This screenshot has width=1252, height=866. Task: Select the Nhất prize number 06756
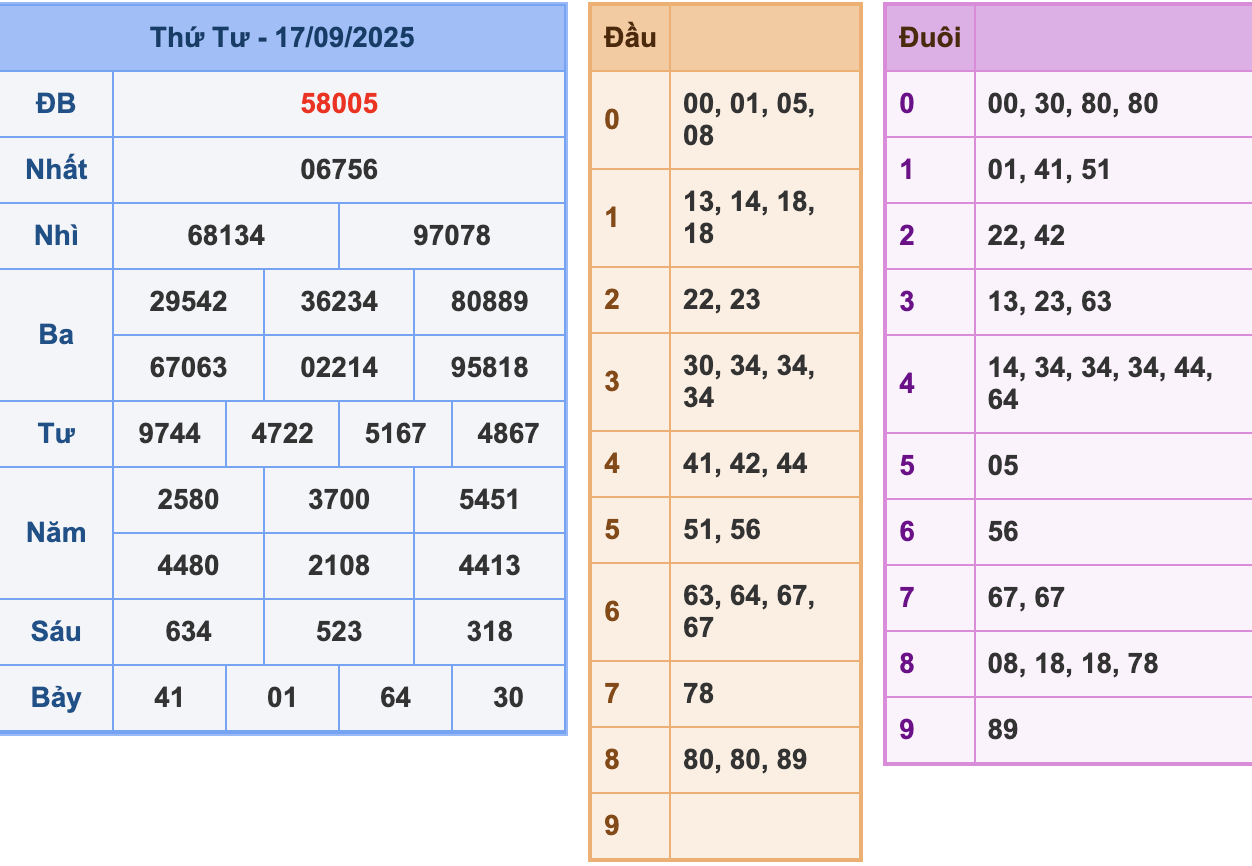(337, 170)
